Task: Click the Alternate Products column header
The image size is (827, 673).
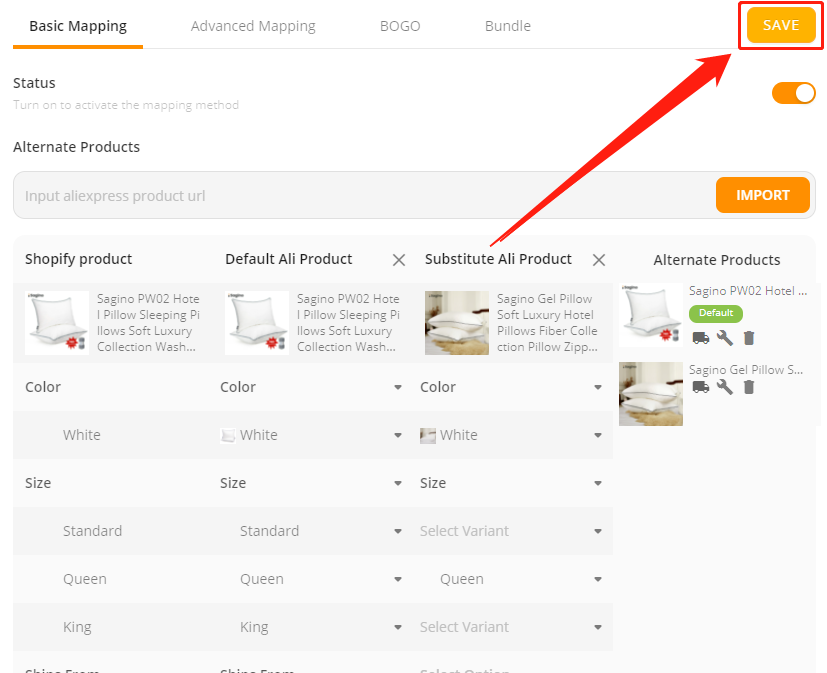Action: pyautogui.click(x=717, y=260)
